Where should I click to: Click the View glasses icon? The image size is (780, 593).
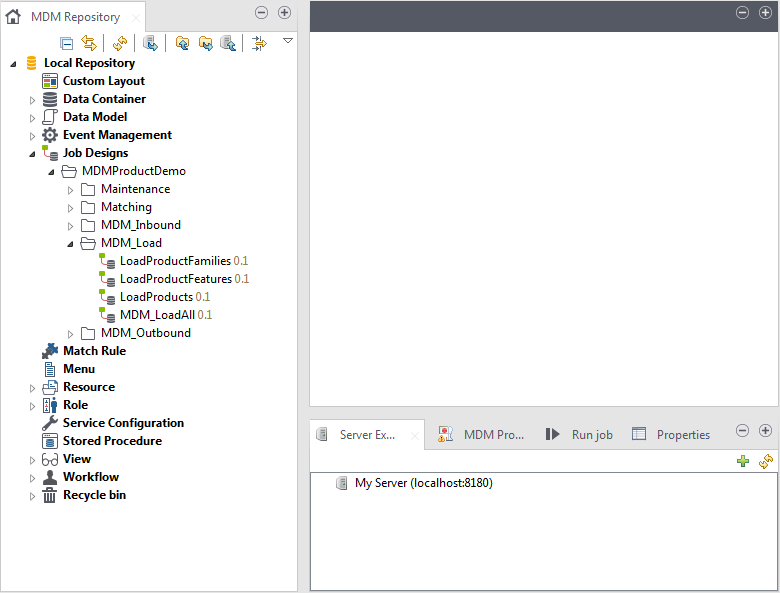pyautogui.click(x=50, y=459)
